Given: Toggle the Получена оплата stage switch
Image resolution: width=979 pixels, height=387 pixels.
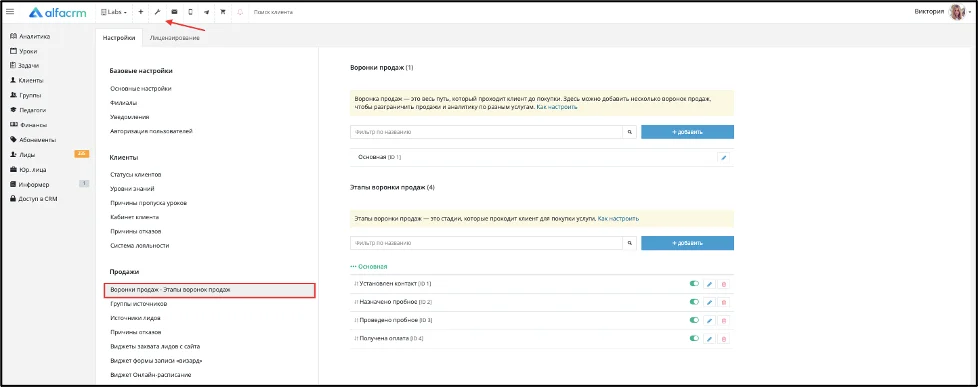Looking at the screenshot, I should point(694,338).
